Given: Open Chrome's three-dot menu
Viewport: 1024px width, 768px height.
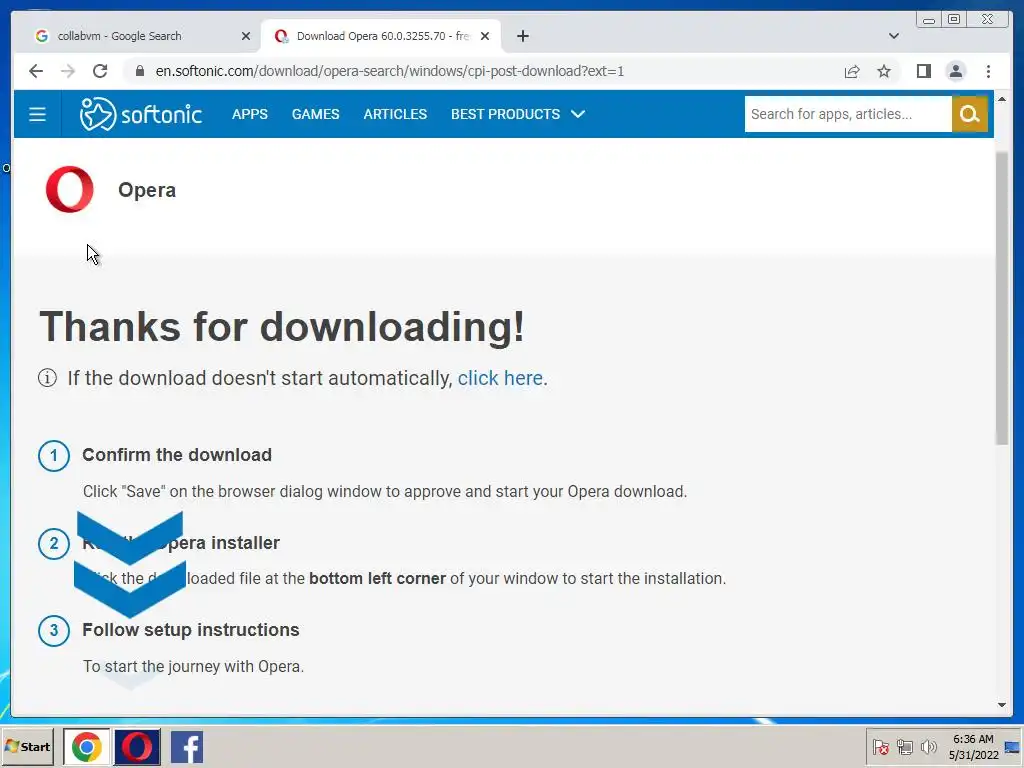Looking at the screenshot, I should [x=988, y=71].
